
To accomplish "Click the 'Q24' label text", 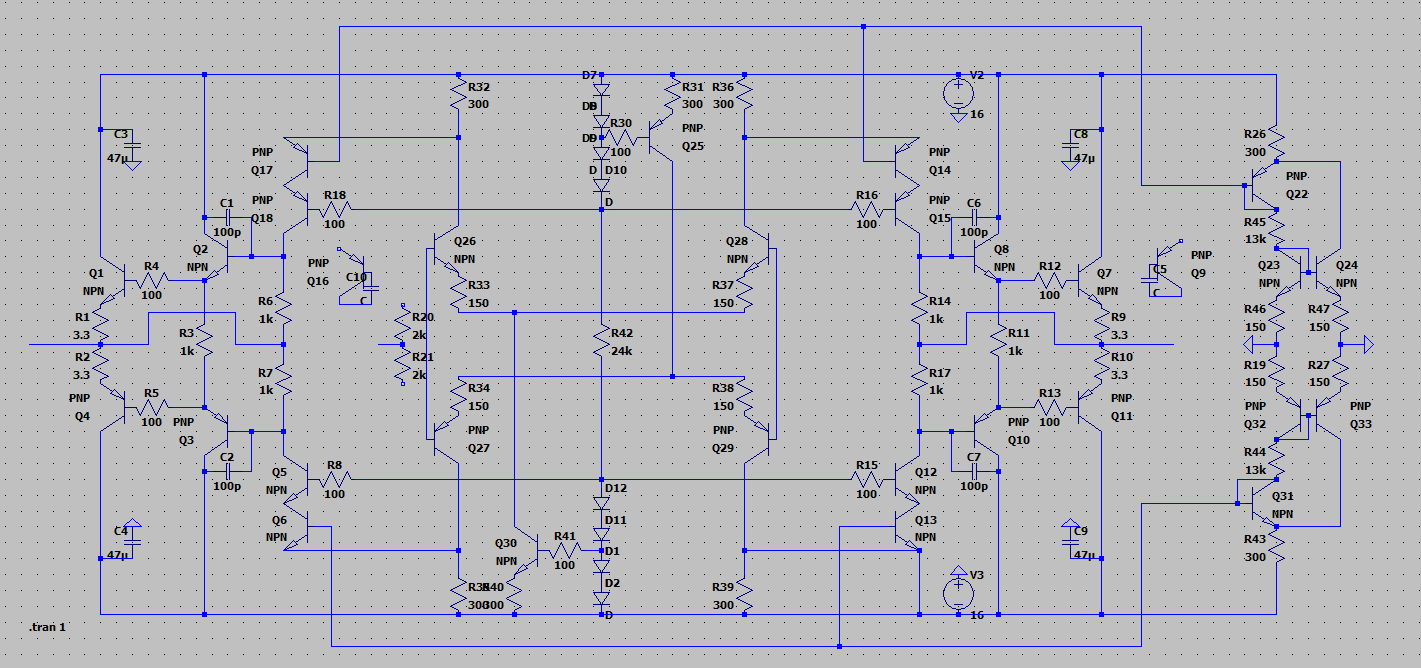I will coord(1347,265).
